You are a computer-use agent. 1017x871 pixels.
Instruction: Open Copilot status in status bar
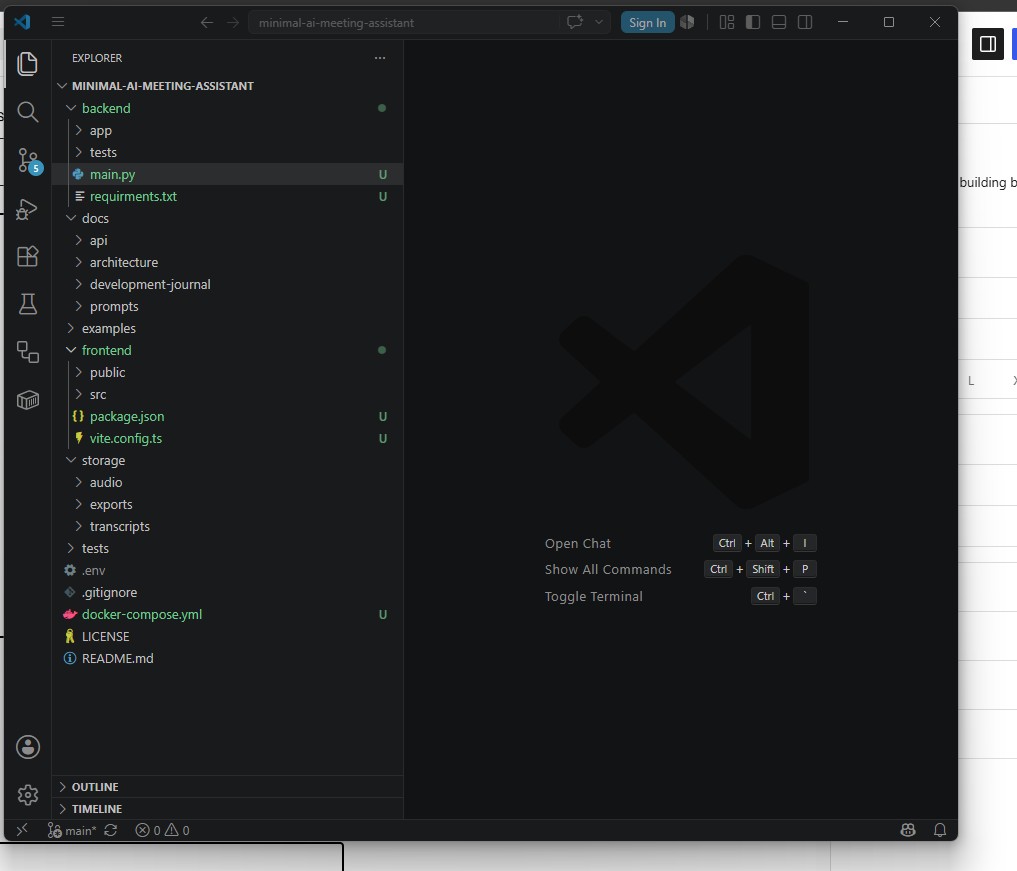pos(908,830)
